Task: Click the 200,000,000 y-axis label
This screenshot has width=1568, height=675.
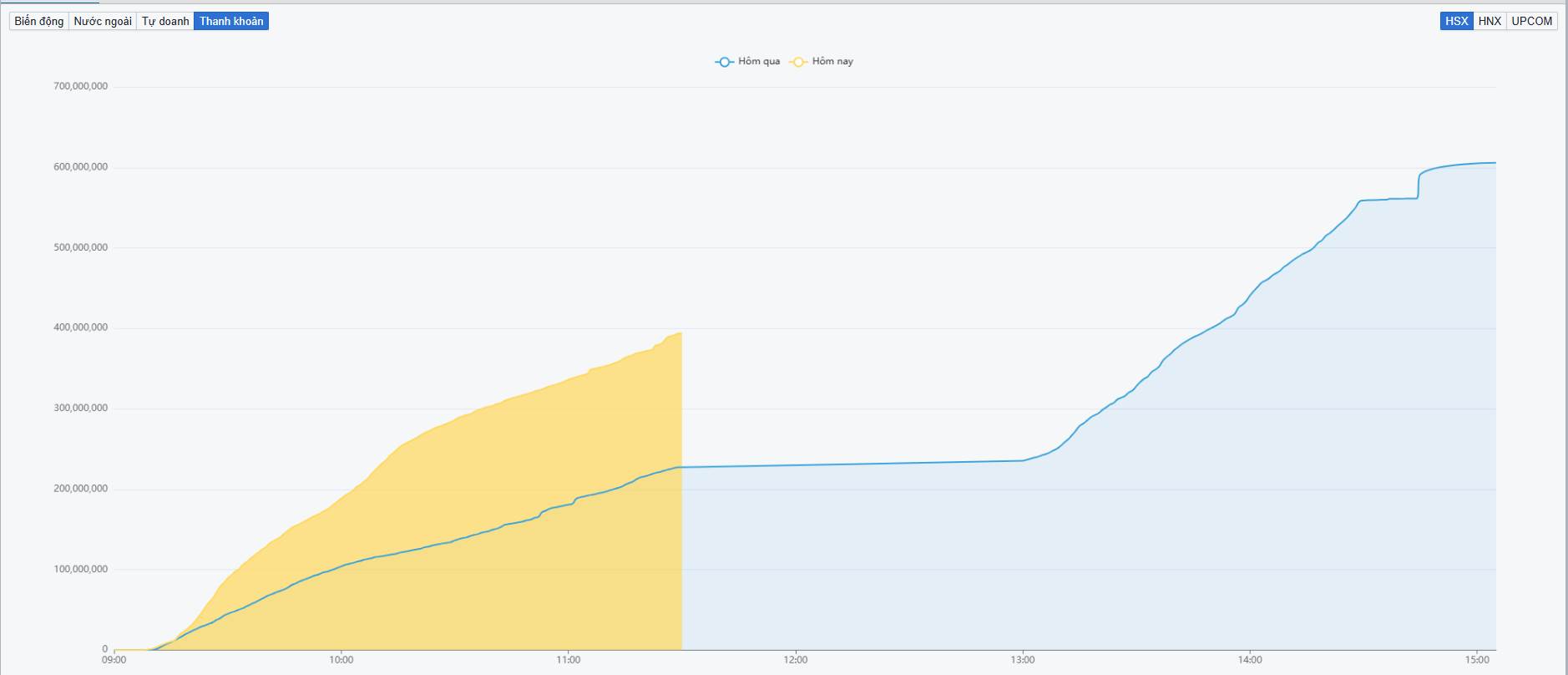Action: point(81,489)
